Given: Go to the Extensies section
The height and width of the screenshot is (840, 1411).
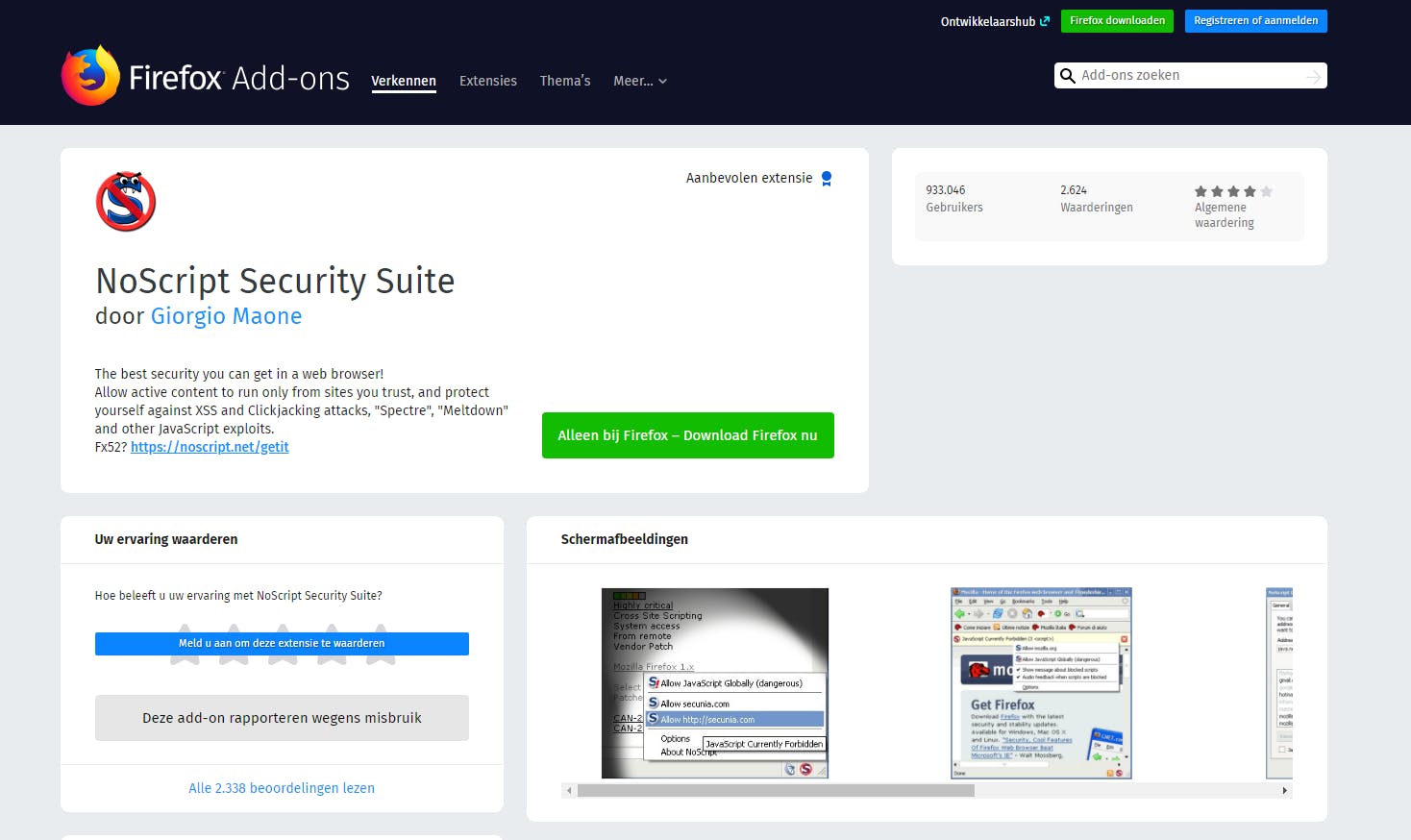Looking at the screenshot, I should pos(488,81).
